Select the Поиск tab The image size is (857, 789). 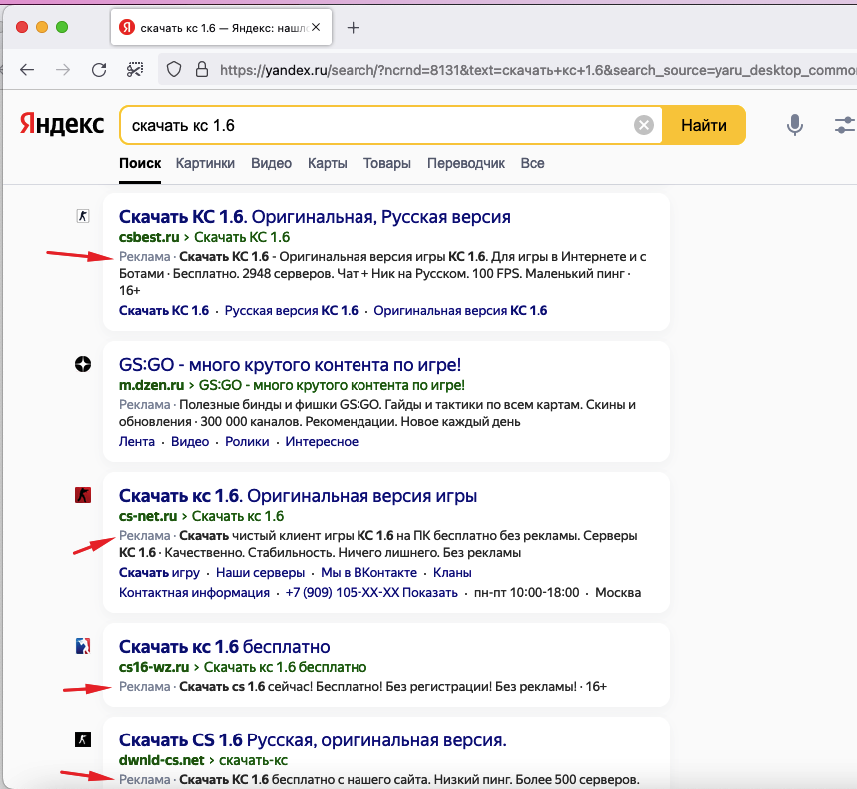point(140,163)
